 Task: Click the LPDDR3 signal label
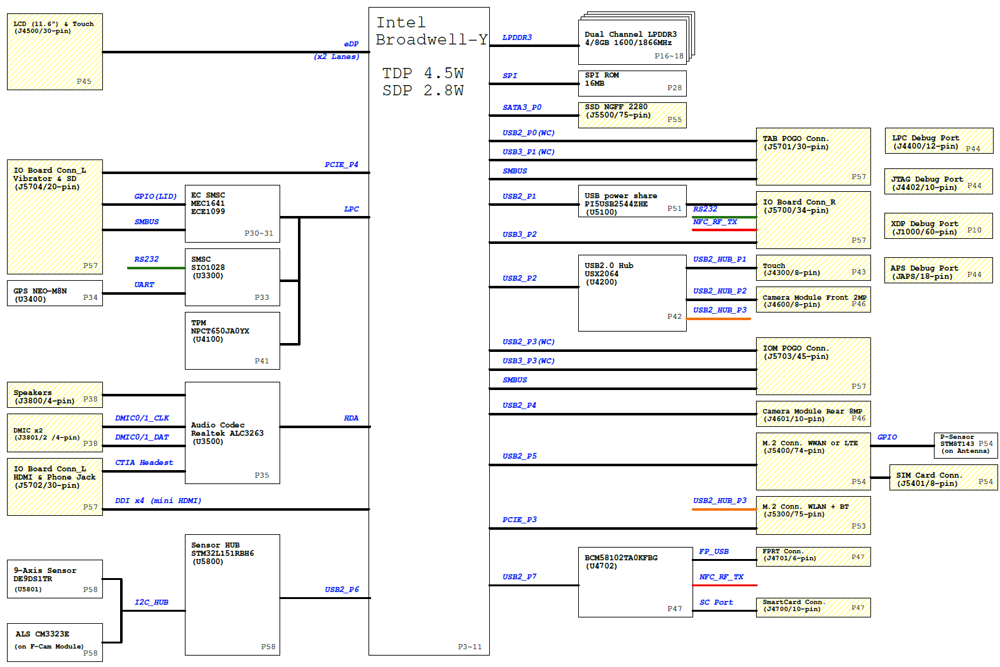pos(517,38)
